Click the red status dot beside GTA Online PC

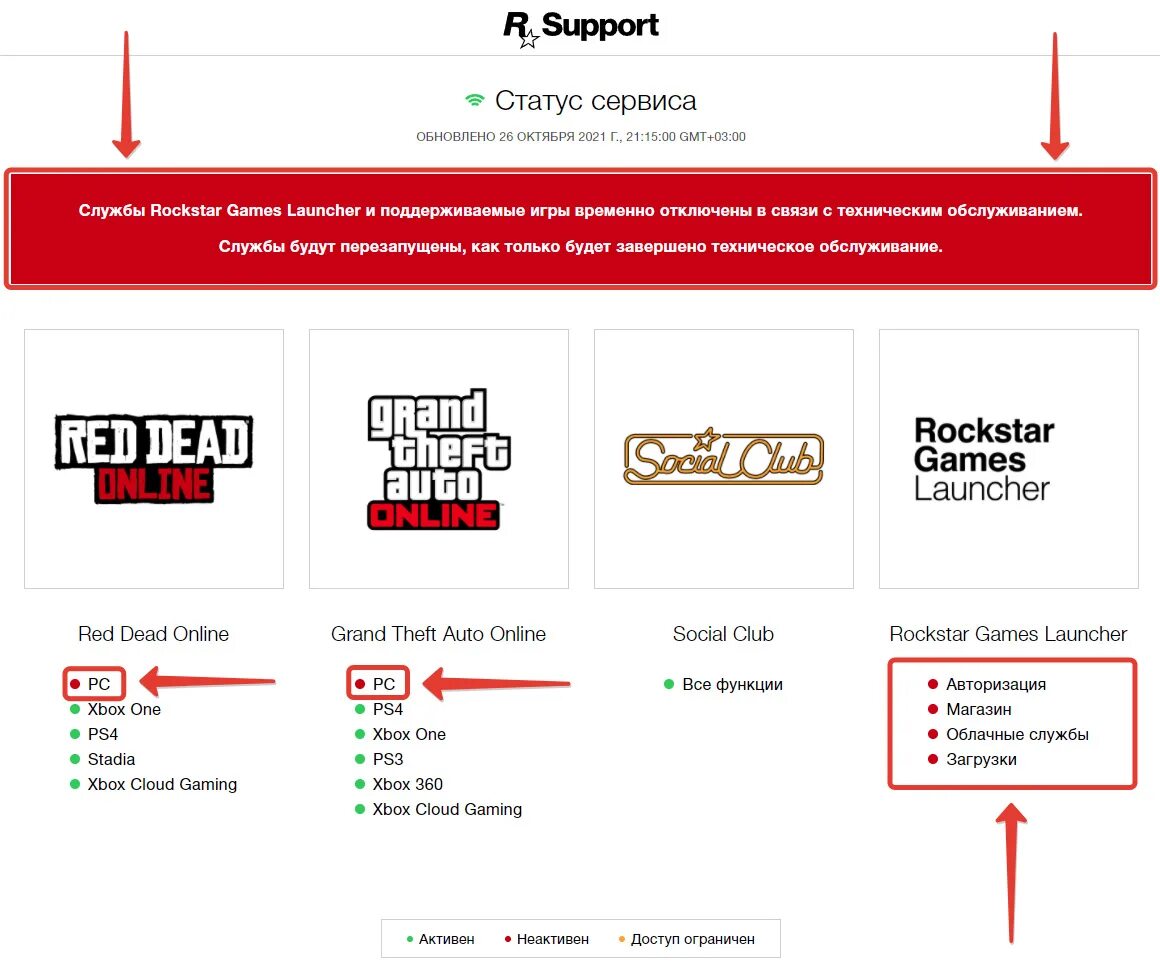[x=360, y=684]
